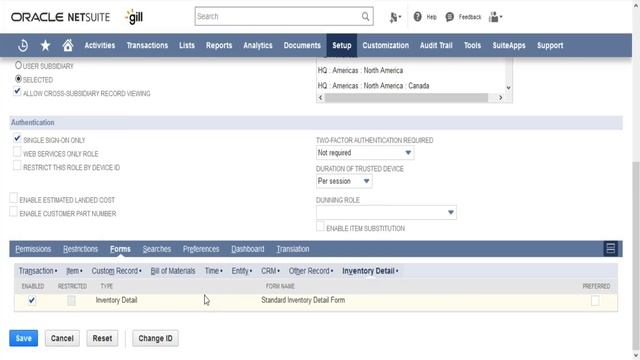Toggle Enabled checkbox for Inventory Detail
Viewport: 640px width, 360px height.
click(x=32, y=300)
